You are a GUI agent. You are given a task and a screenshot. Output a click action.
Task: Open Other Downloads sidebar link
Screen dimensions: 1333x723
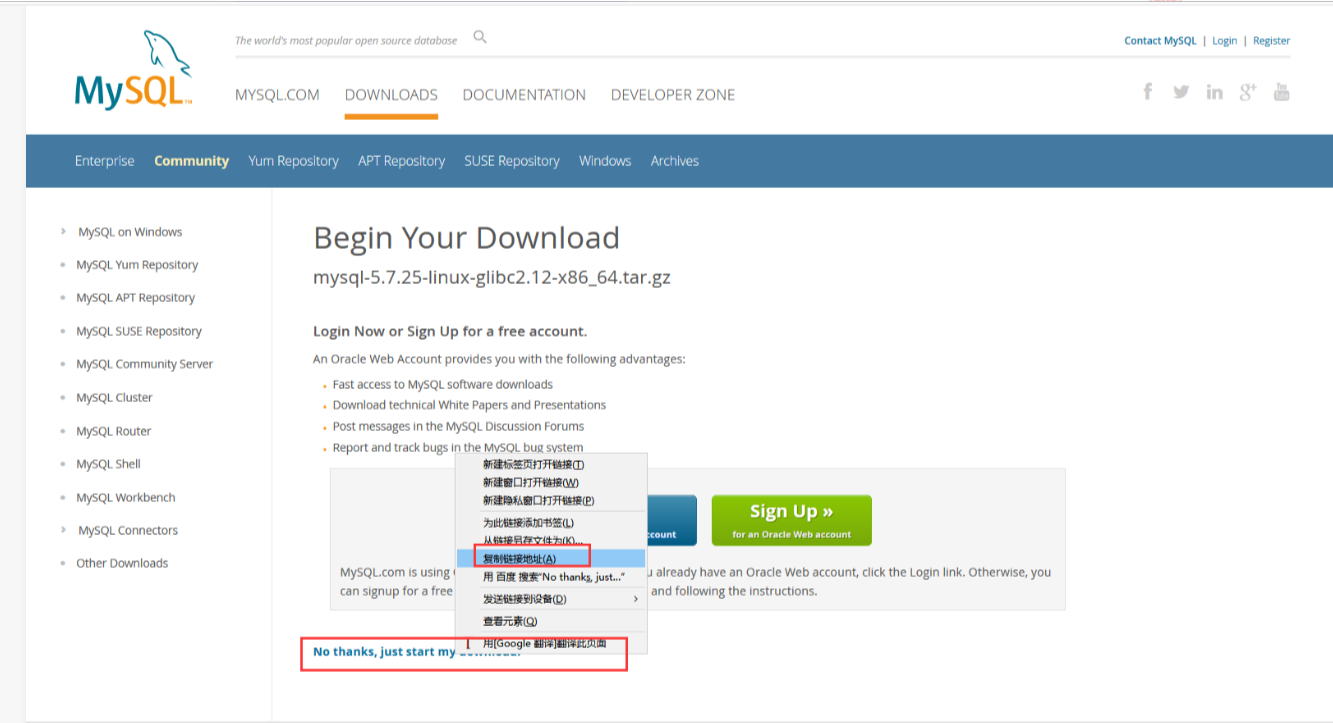tap(122, 563)
